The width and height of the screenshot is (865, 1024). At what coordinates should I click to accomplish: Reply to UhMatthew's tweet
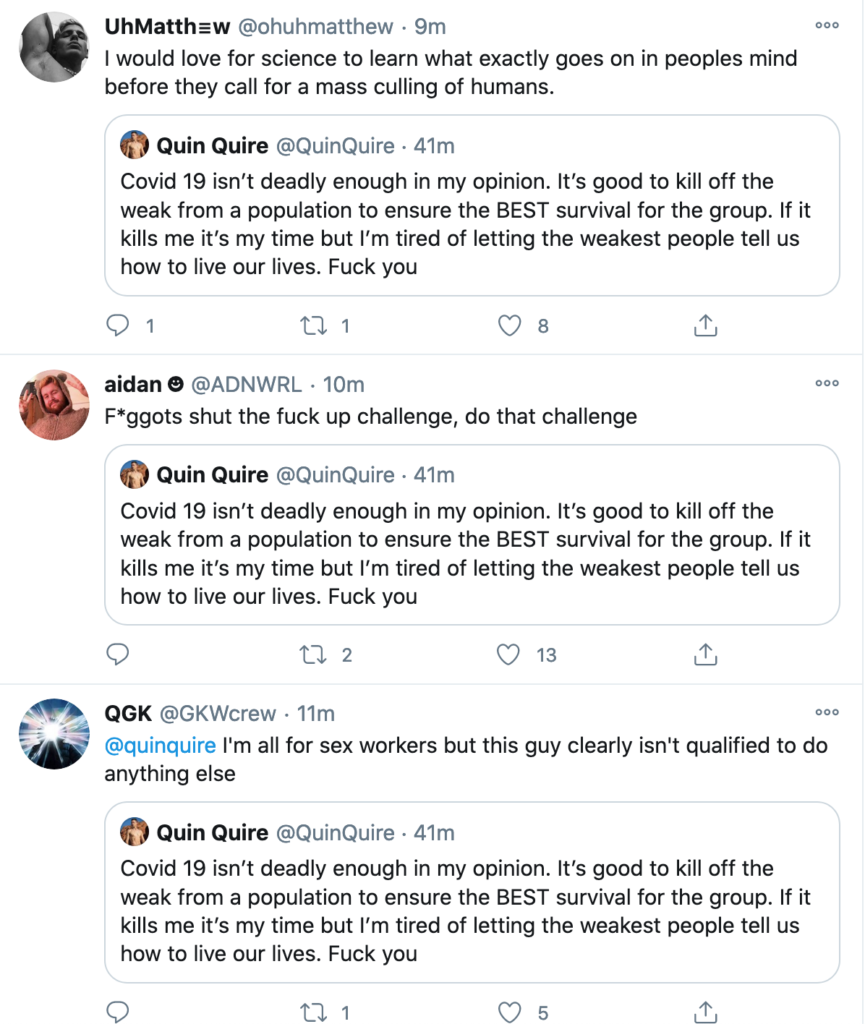coord(118,325)
